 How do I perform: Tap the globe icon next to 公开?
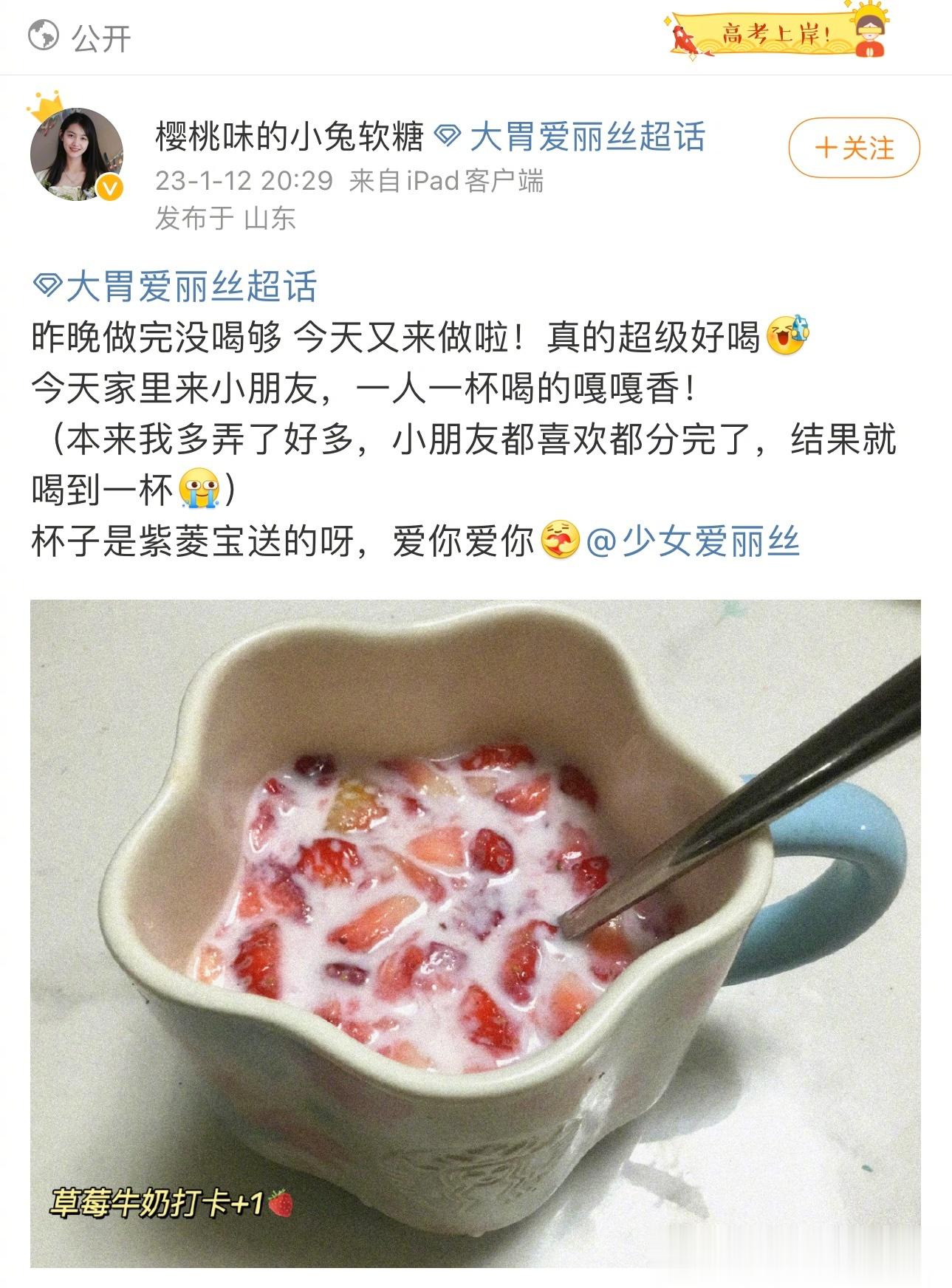[x=43, y=35]
